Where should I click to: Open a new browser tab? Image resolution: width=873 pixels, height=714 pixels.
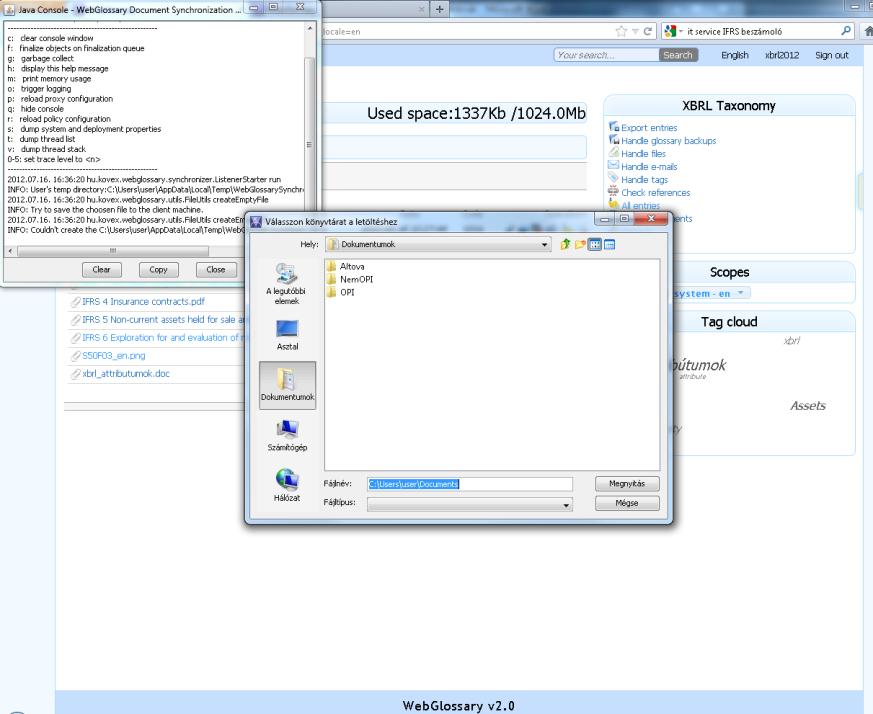[439, 9]
